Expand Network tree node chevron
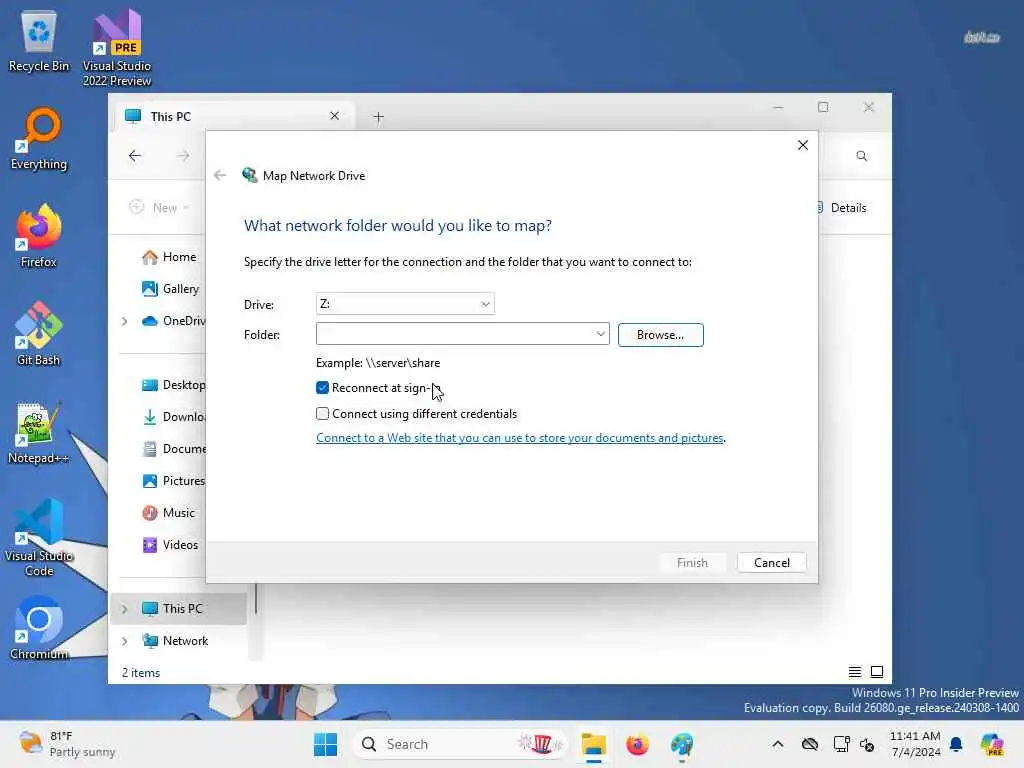Viewport: 1024px width, 768px height. (124, 641)
